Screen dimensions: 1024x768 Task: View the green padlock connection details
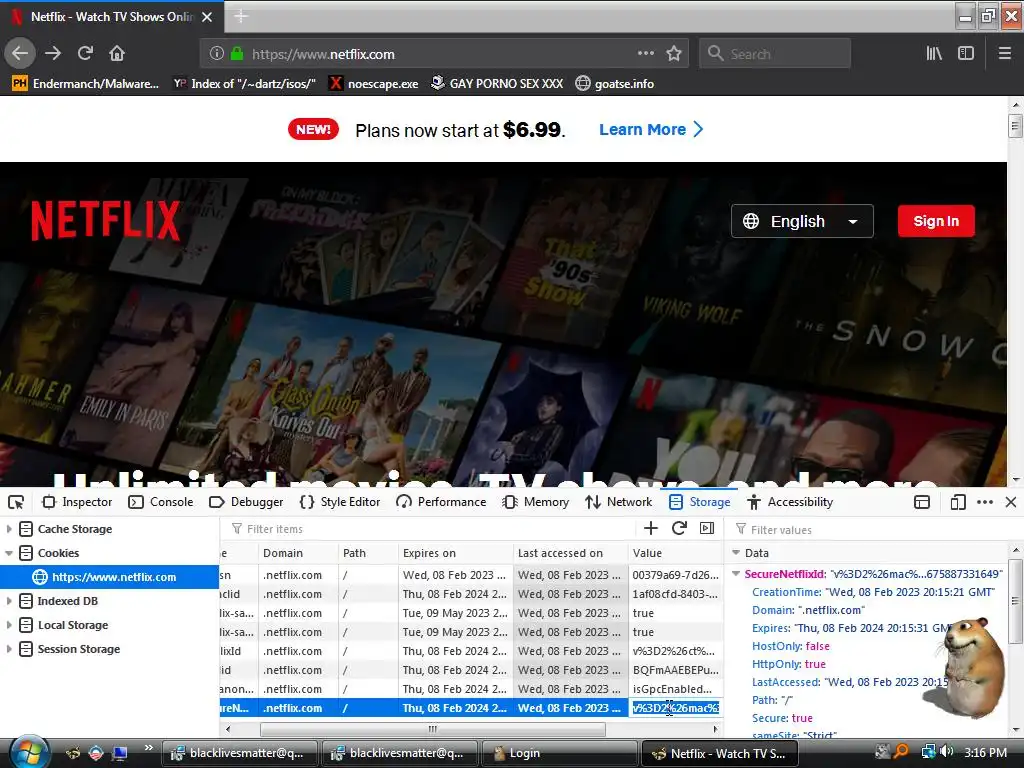[237, 54]
